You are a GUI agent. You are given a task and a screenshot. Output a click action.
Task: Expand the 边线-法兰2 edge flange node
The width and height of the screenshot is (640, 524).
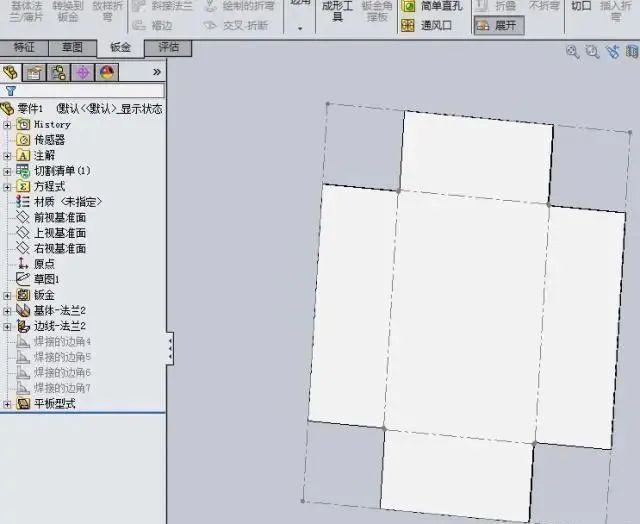7,326
